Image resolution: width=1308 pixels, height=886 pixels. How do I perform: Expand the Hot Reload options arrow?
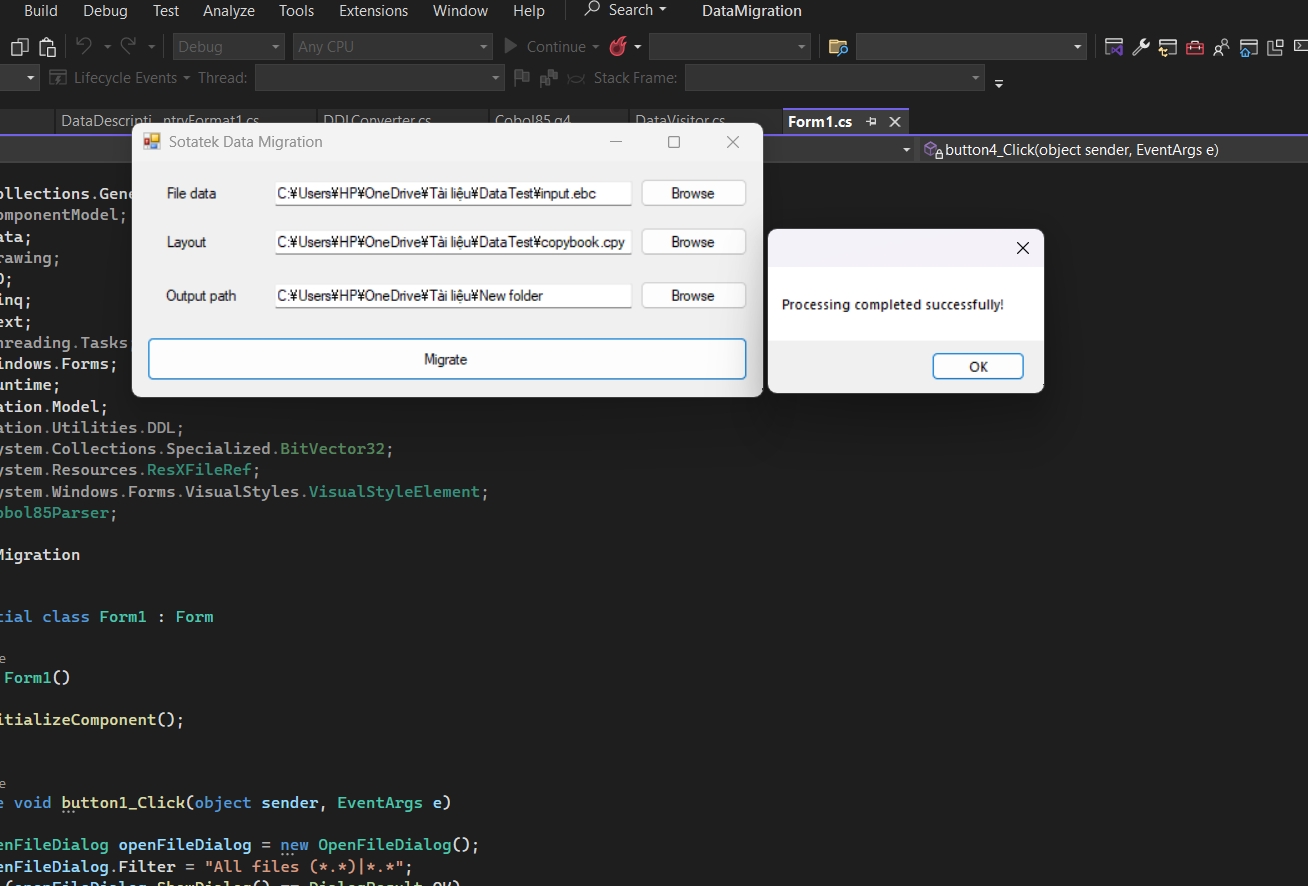click(x=638, y=47)
